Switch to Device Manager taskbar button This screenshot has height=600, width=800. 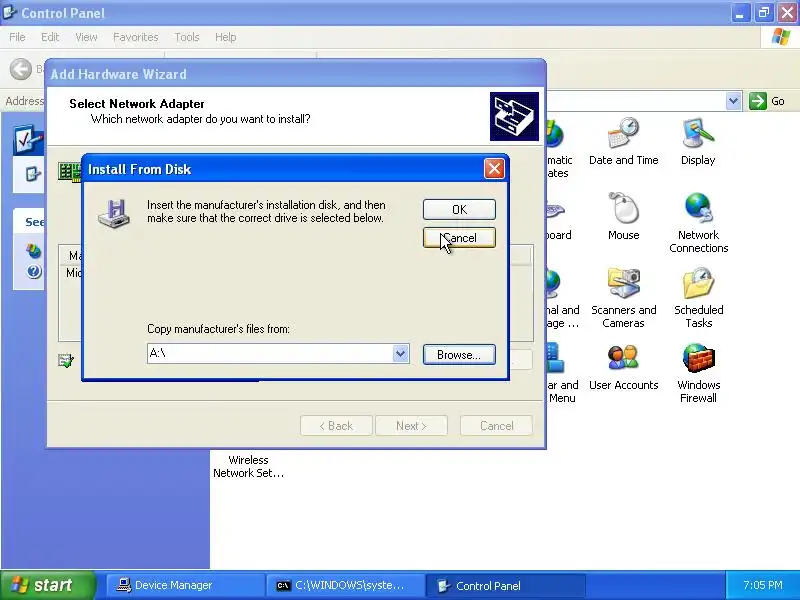click(185, 585)
